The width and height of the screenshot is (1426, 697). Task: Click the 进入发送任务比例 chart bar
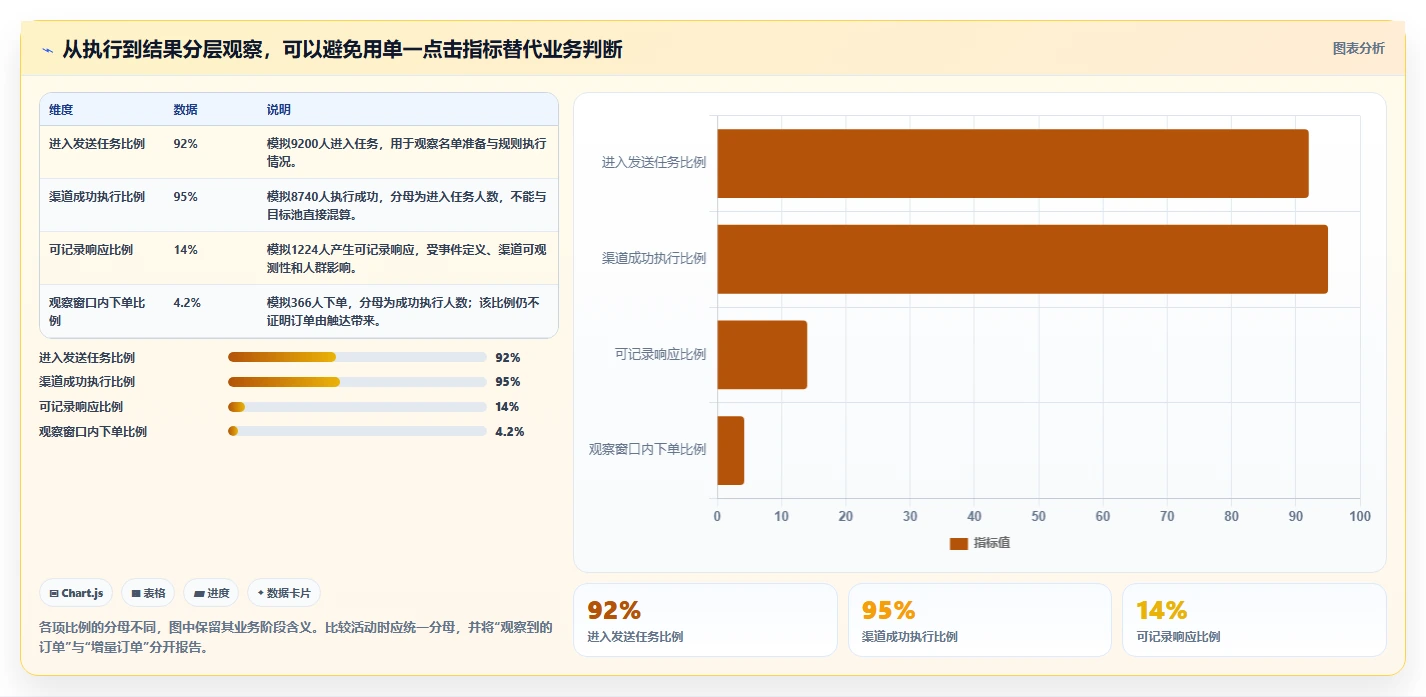pyautogui.click(x=1012, y=163)
